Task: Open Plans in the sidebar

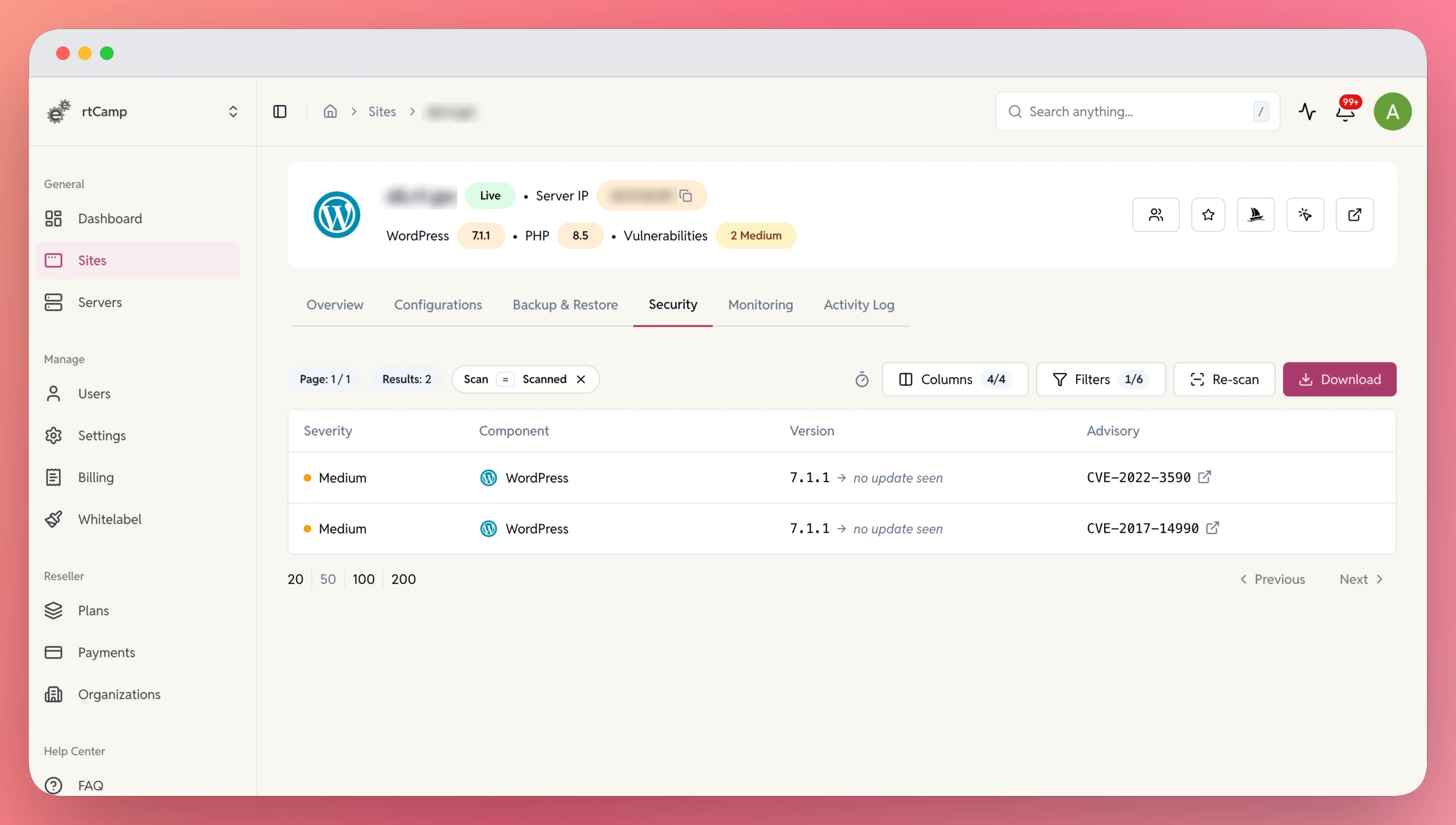Action: coord(138,611)
